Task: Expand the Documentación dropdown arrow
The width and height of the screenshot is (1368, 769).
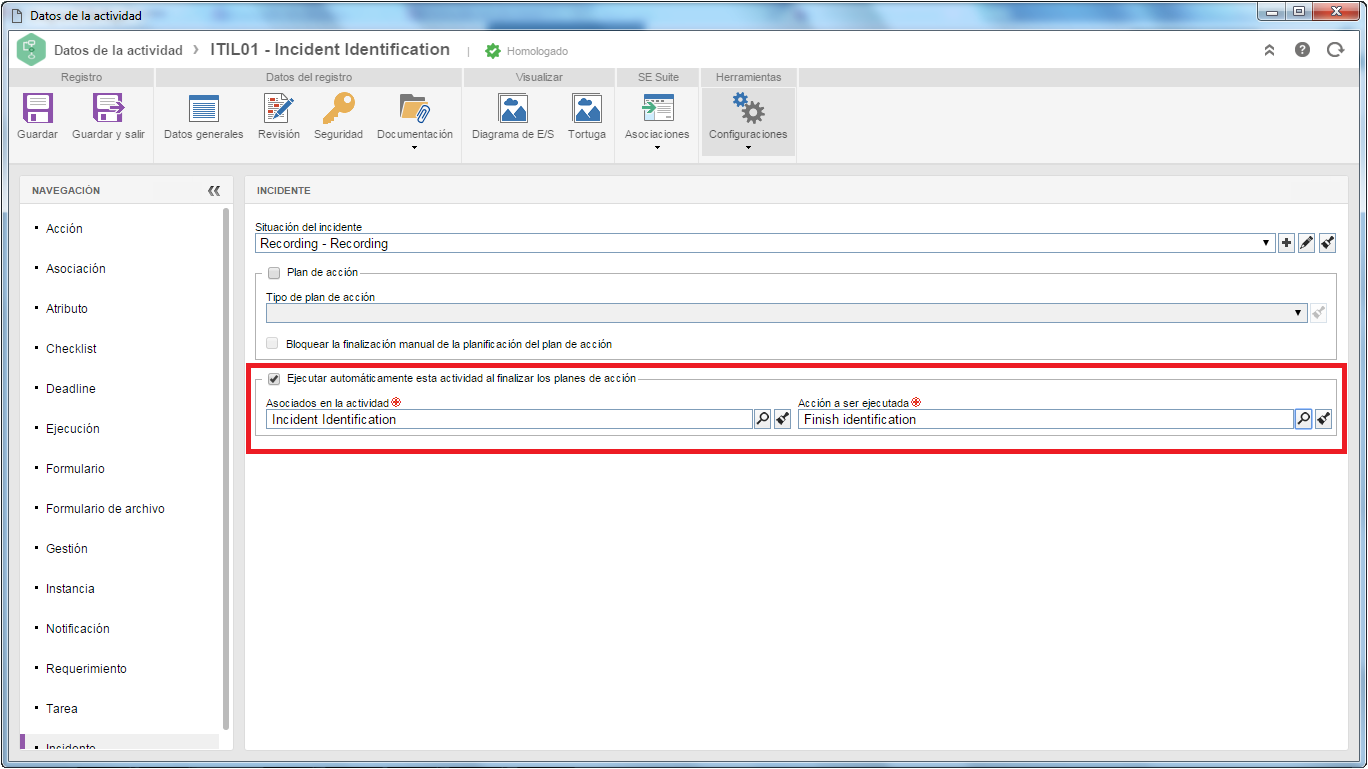Action: click(414, 148)
